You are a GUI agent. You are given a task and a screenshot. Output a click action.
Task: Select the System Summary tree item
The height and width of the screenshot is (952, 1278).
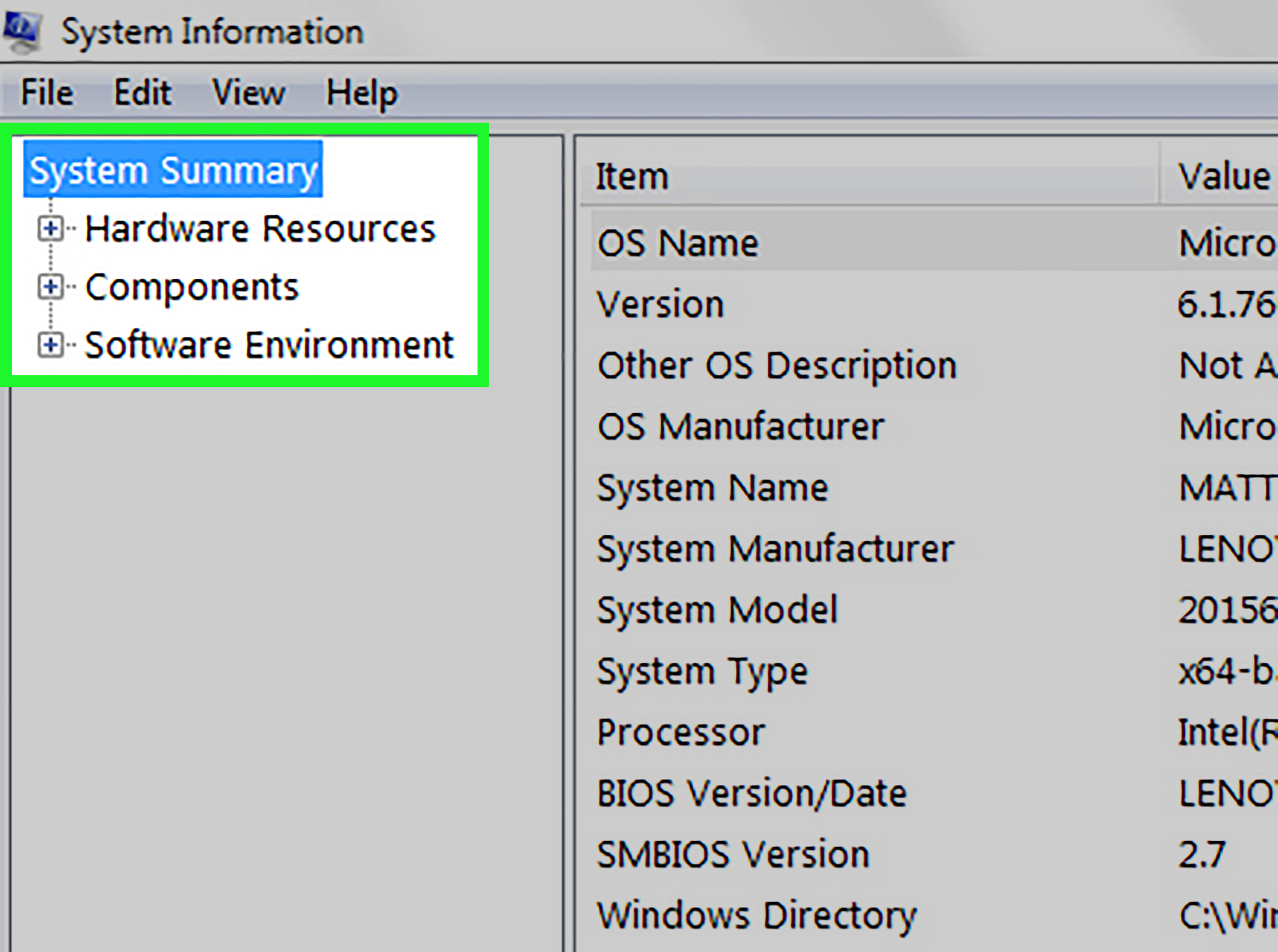pos(172,169)
